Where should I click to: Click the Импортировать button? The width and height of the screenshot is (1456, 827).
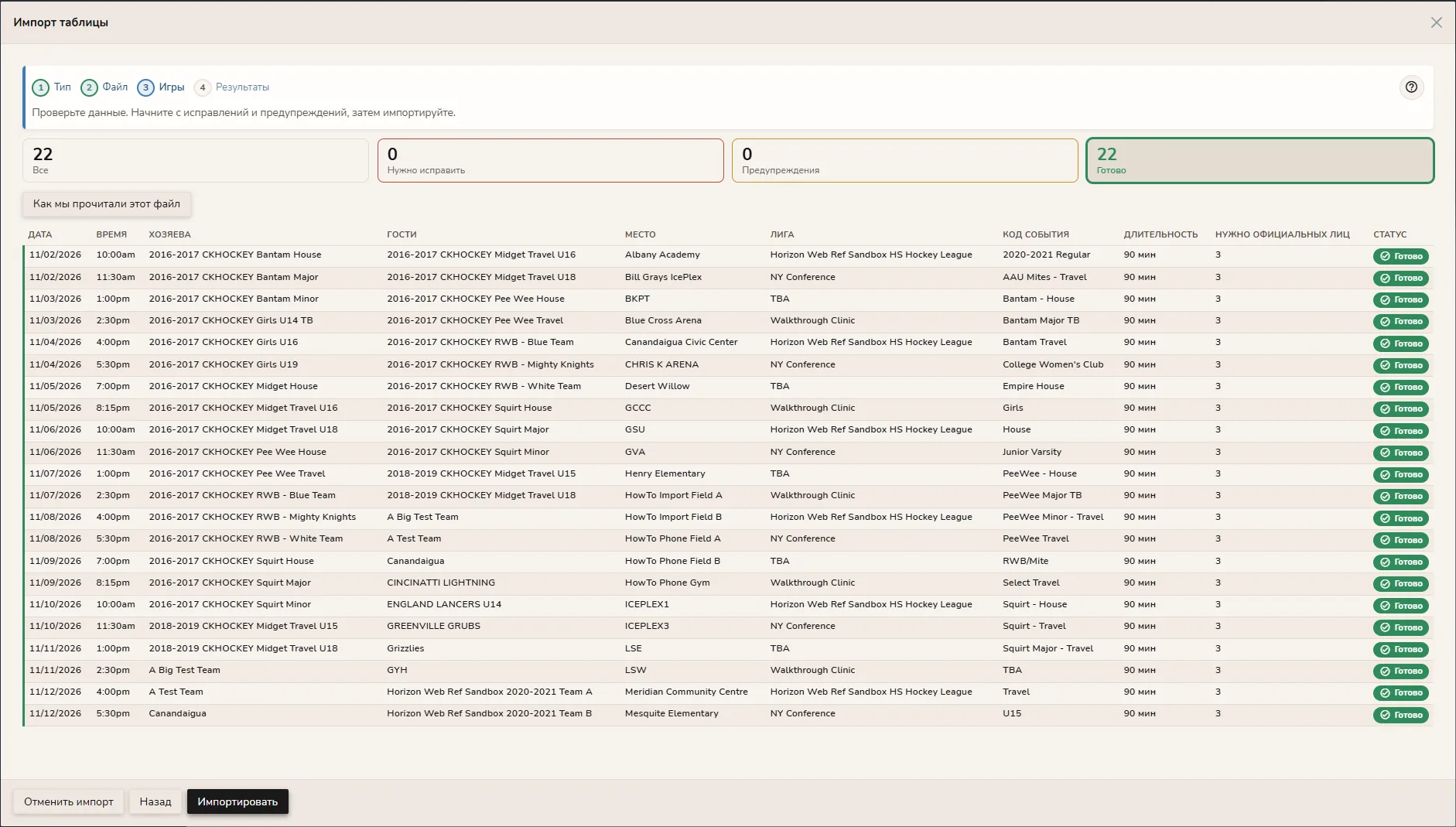tap(238, 801)
